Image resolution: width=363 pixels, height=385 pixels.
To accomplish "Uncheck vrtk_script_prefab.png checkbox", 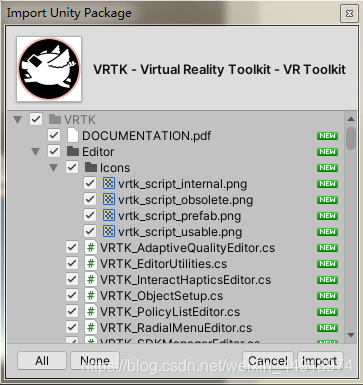I will [x=90, y=215].
